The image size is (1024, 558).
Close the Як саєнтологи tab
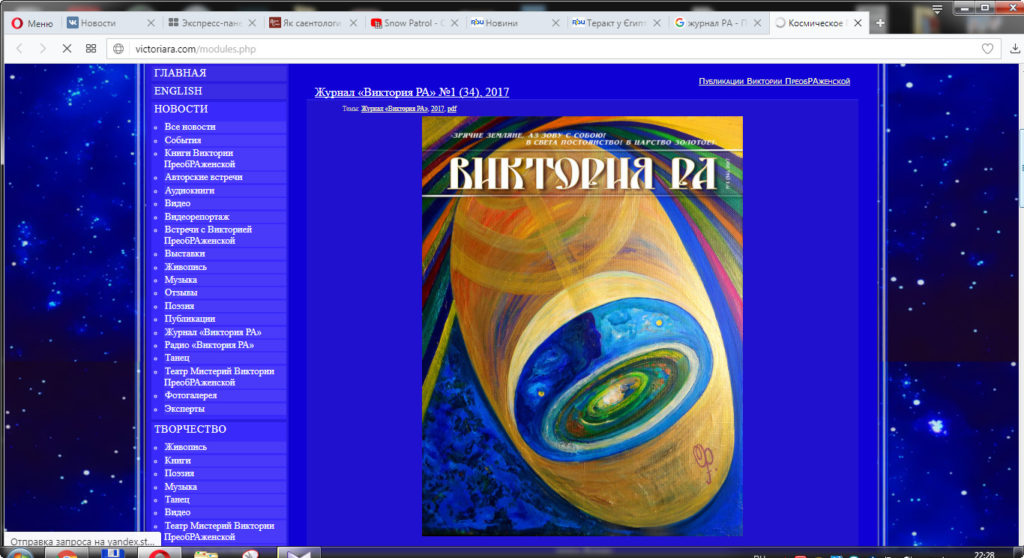[x=353, y=23]
